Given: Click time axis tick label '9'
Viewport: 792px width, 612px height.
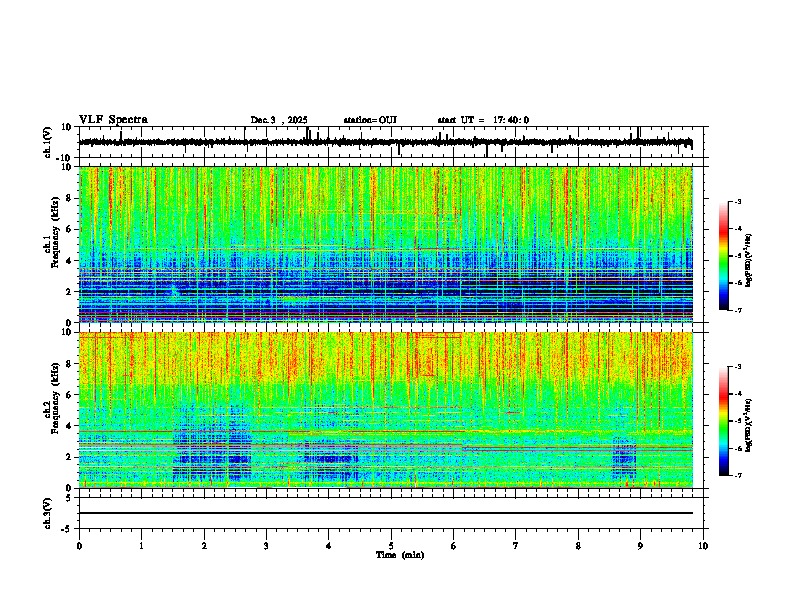Looking at the screenshot, I should coord(640,546).
